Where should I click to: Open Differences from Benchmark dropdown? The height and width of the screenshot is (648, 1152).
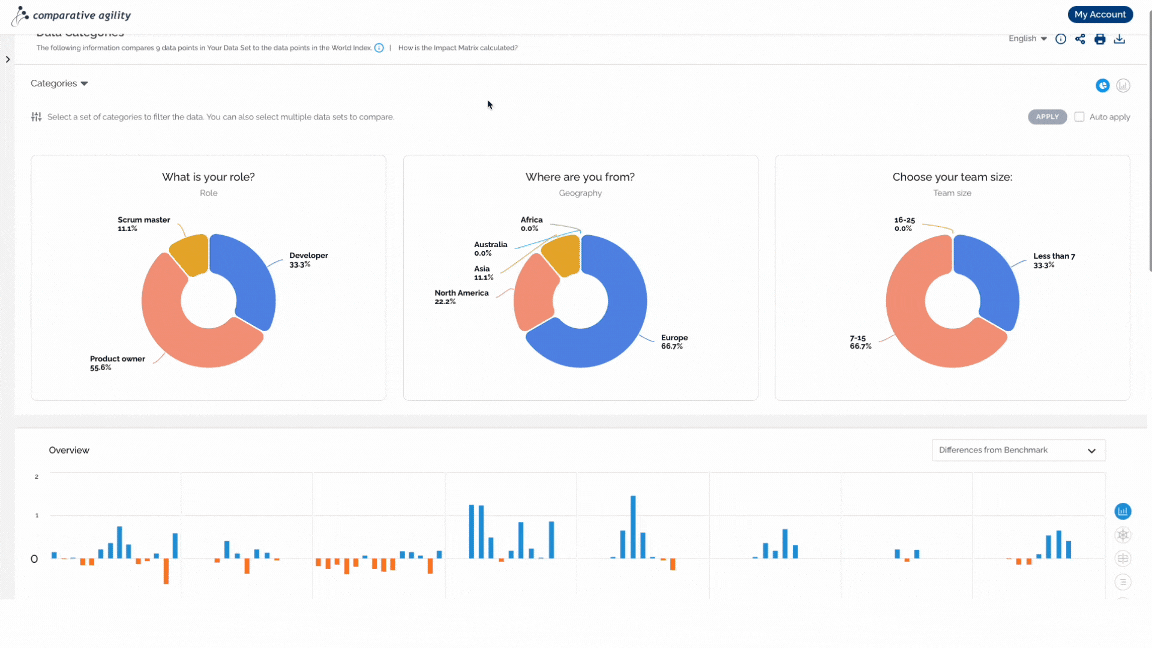click(x=1018, y=450)
